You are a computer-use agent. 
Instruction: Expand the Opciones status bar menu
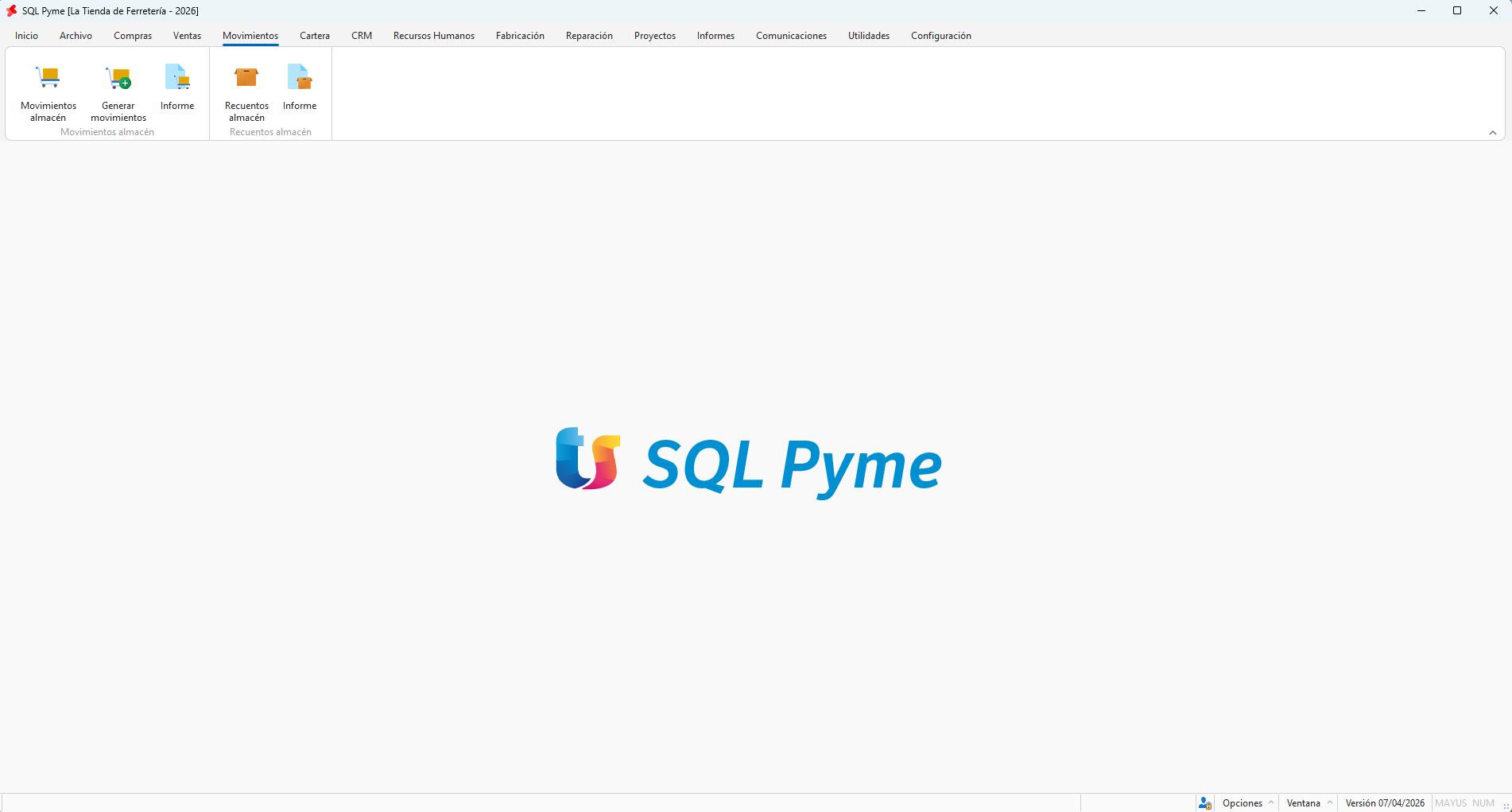point(1248,803)
